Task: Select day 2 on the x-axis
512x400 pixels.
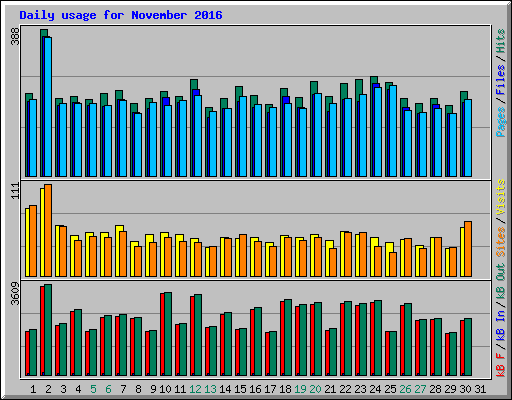Action: pos(48,389)
